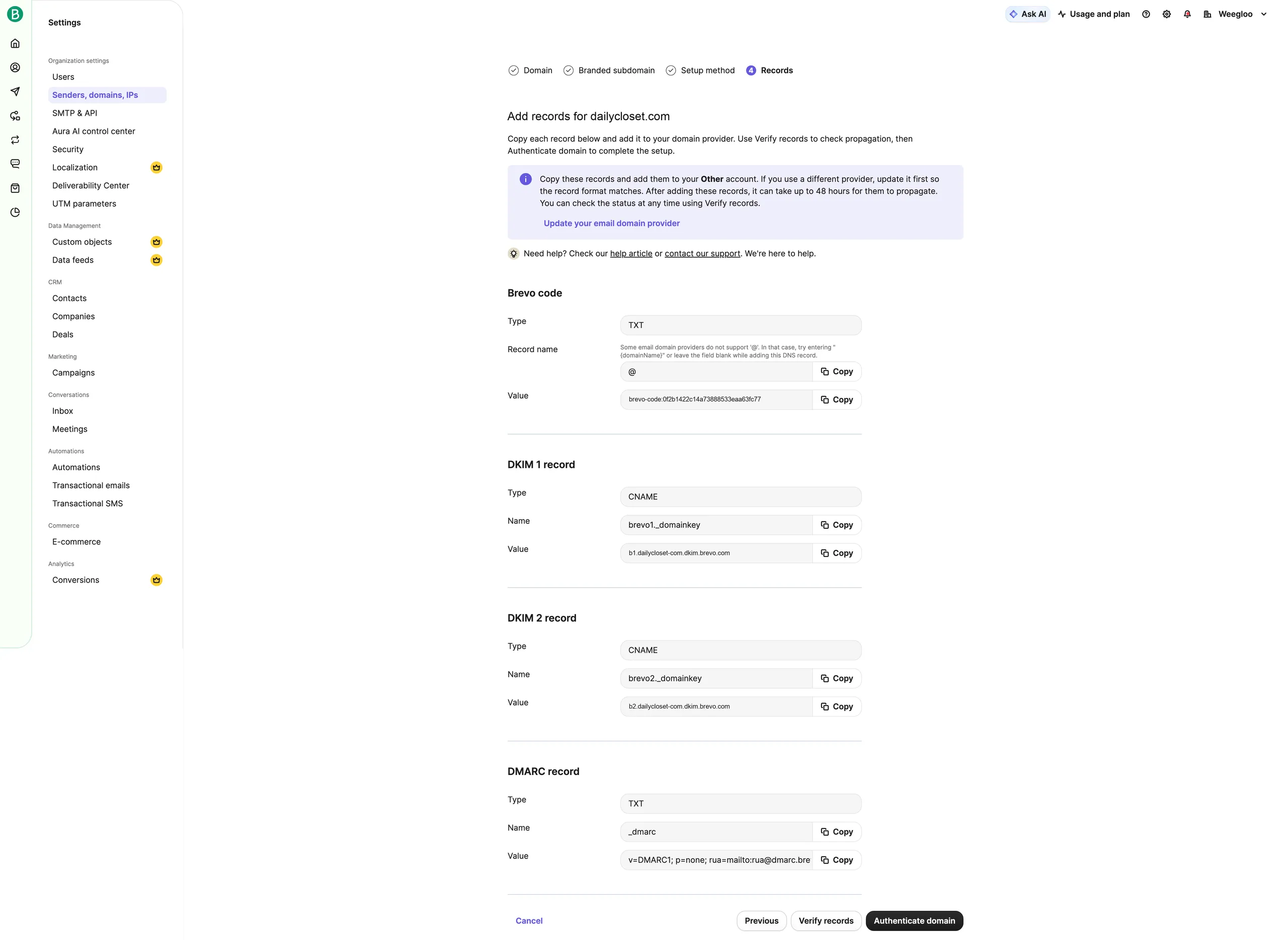This screenshot has width=1288, height=940.
Task: Open notifications bell icon
Action: [x=1187, y=14]
